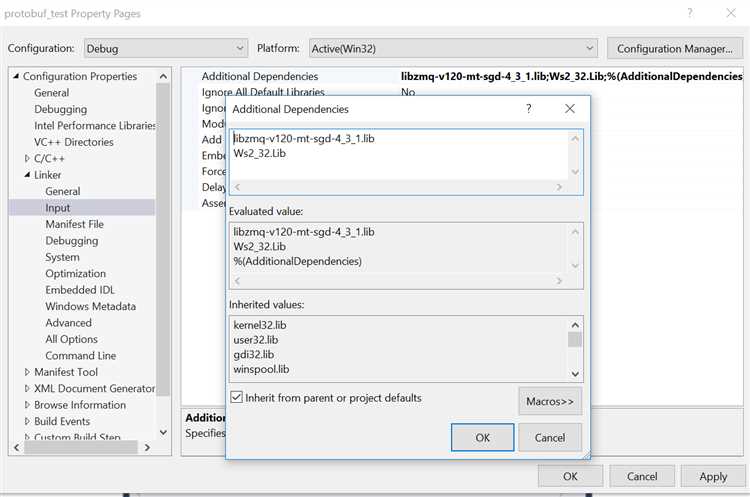Viewport: 750px width, 497px height.
Task: Select Optimization under Linker
Action: pos(76,274)
